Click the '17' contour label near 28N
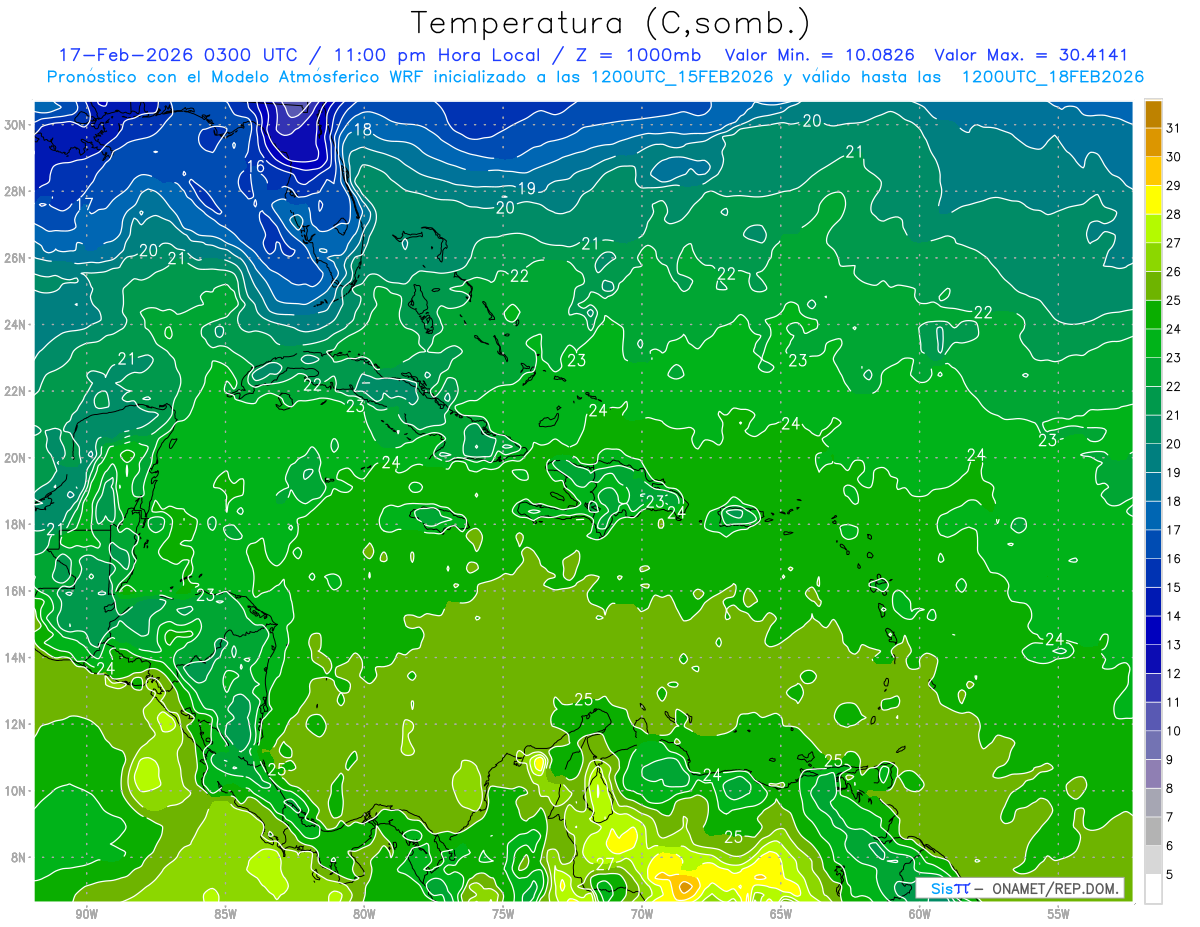This screenshot has height=927, width=1200. pyautogui.click(x=85, y=204)
